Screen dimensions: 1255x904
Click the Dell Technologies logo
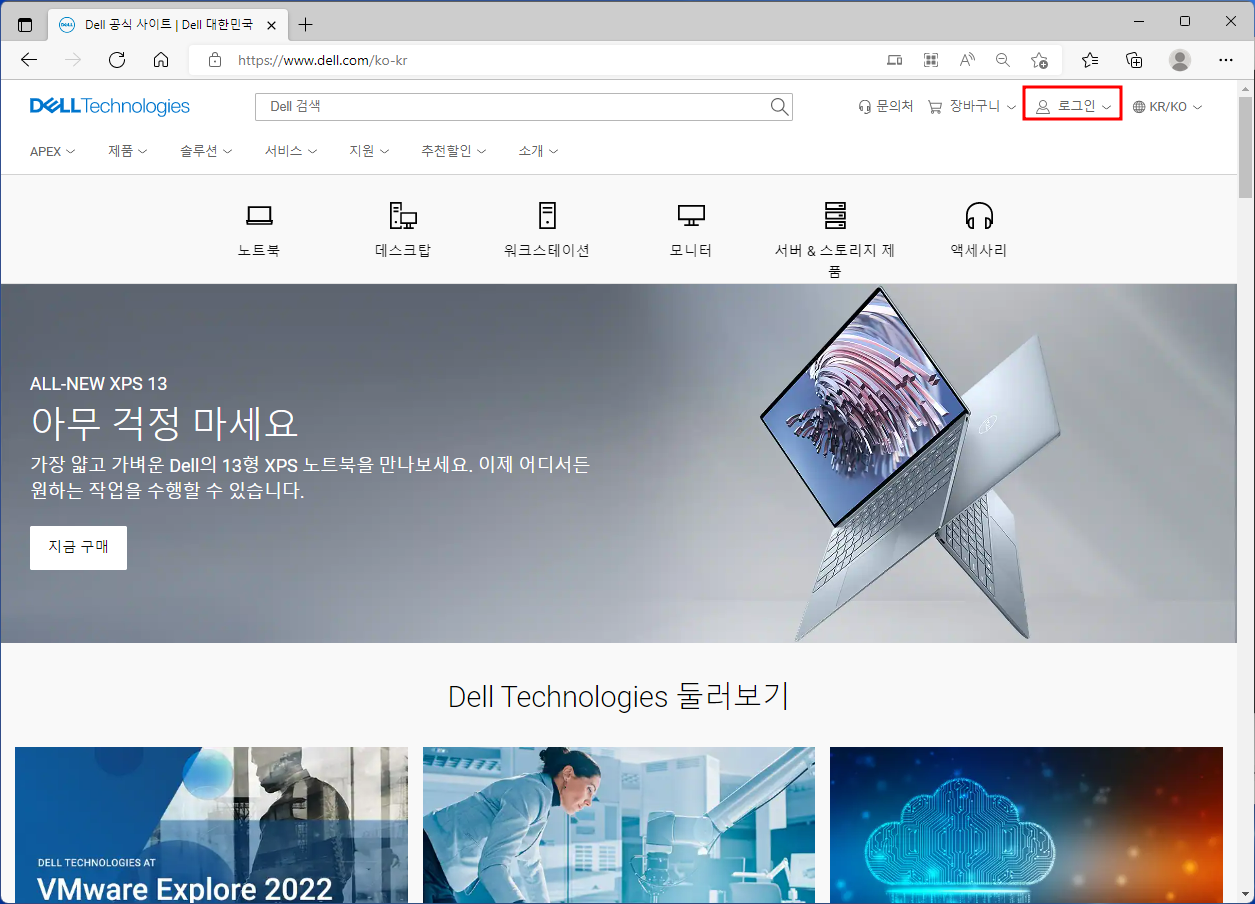point(110,106)
